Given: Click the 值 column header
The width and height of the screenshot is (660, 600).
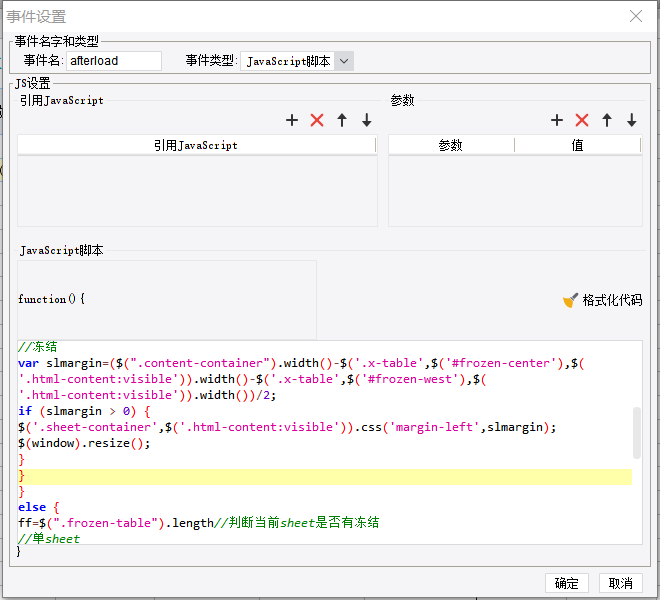Looking at the screenshot, I should (578, 145).
